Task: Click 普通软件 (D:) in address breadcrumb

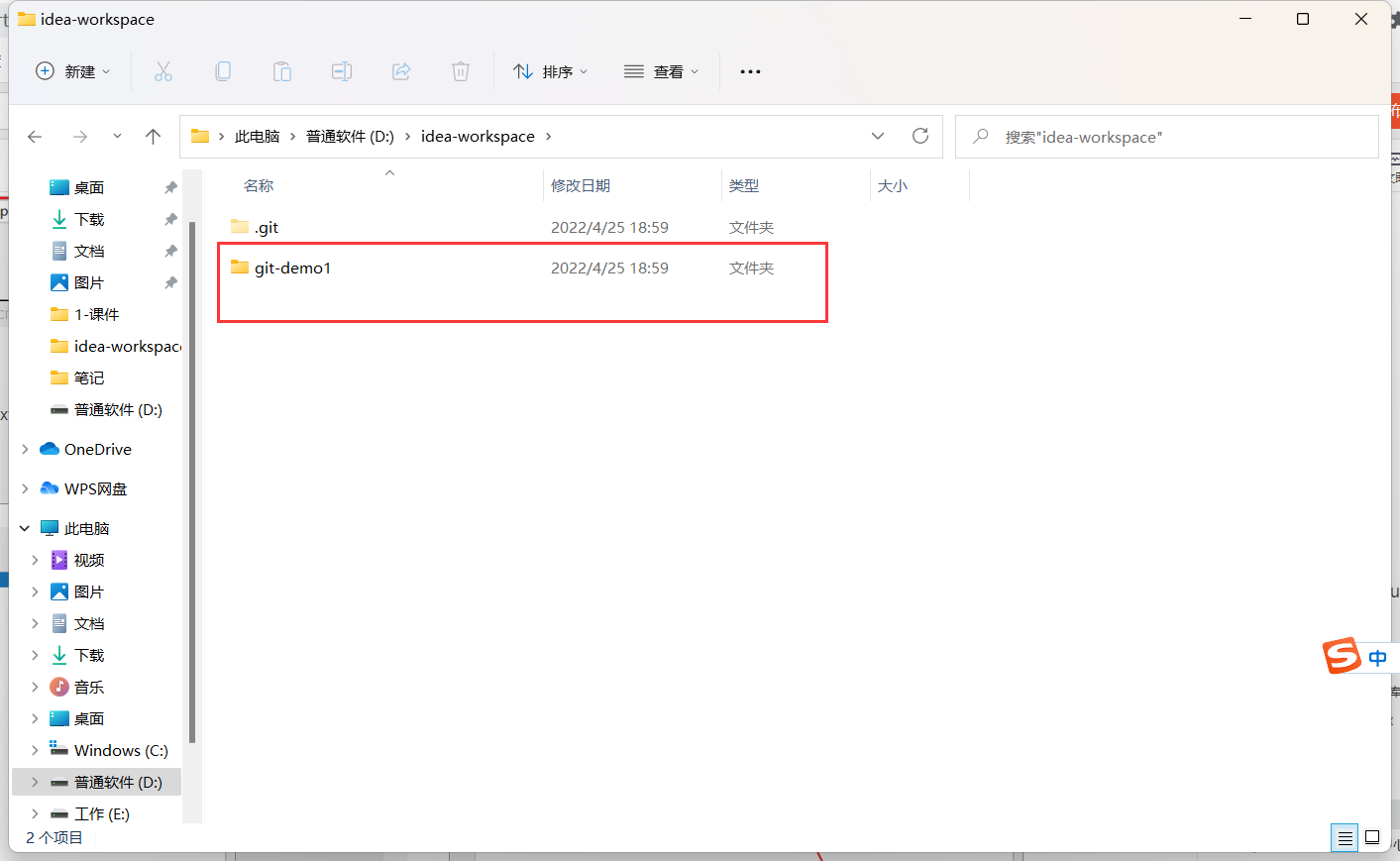Action: tap(350, 137)
